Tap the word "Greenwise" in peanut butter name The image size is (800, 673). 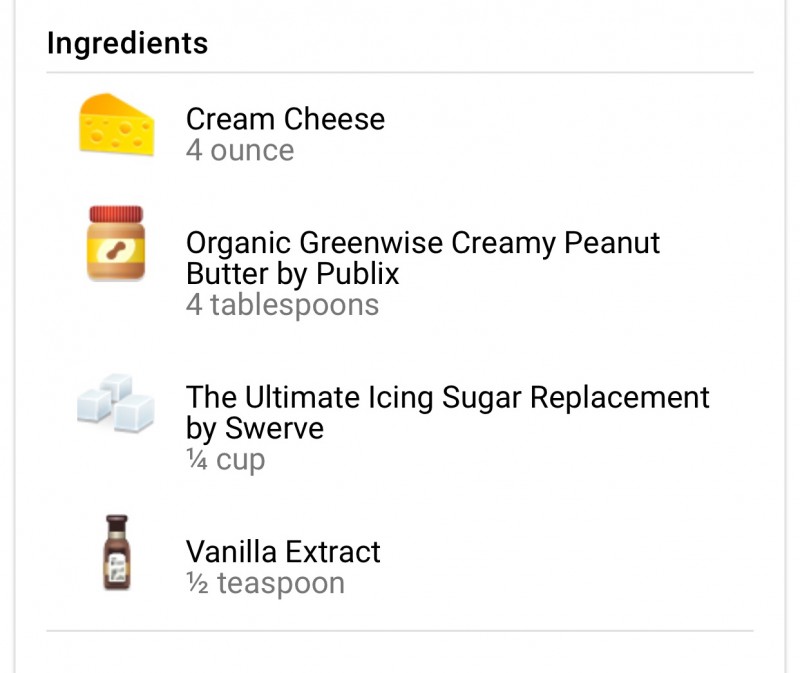click(375, 243)
